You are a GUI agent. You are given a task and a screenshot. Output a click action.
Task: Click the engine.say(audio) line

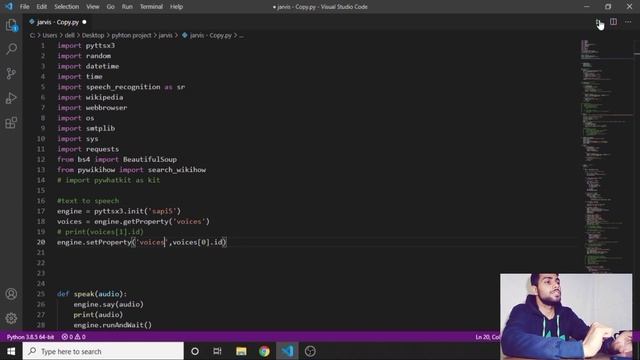point(109,304)
